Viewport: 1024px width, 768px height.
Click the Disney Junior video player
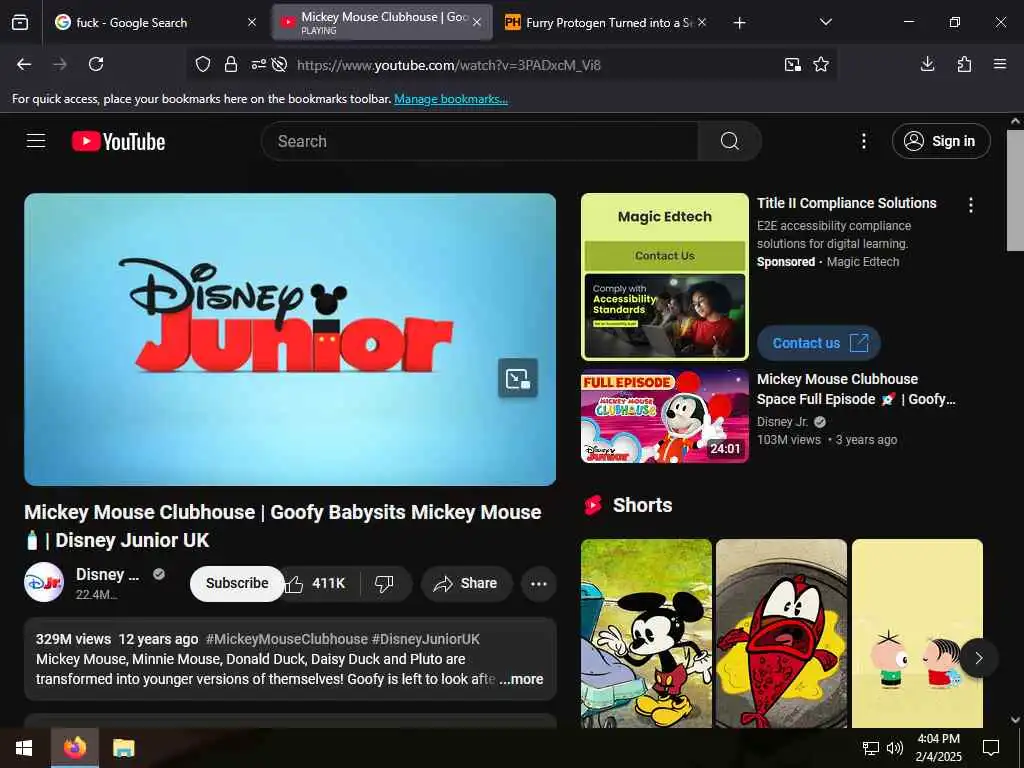point(290,339)
